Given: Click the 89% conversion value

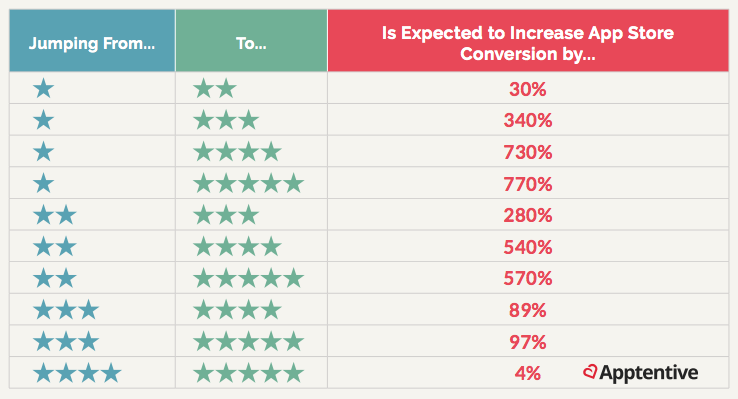Looking at the screenshot, I should point(528,310).
